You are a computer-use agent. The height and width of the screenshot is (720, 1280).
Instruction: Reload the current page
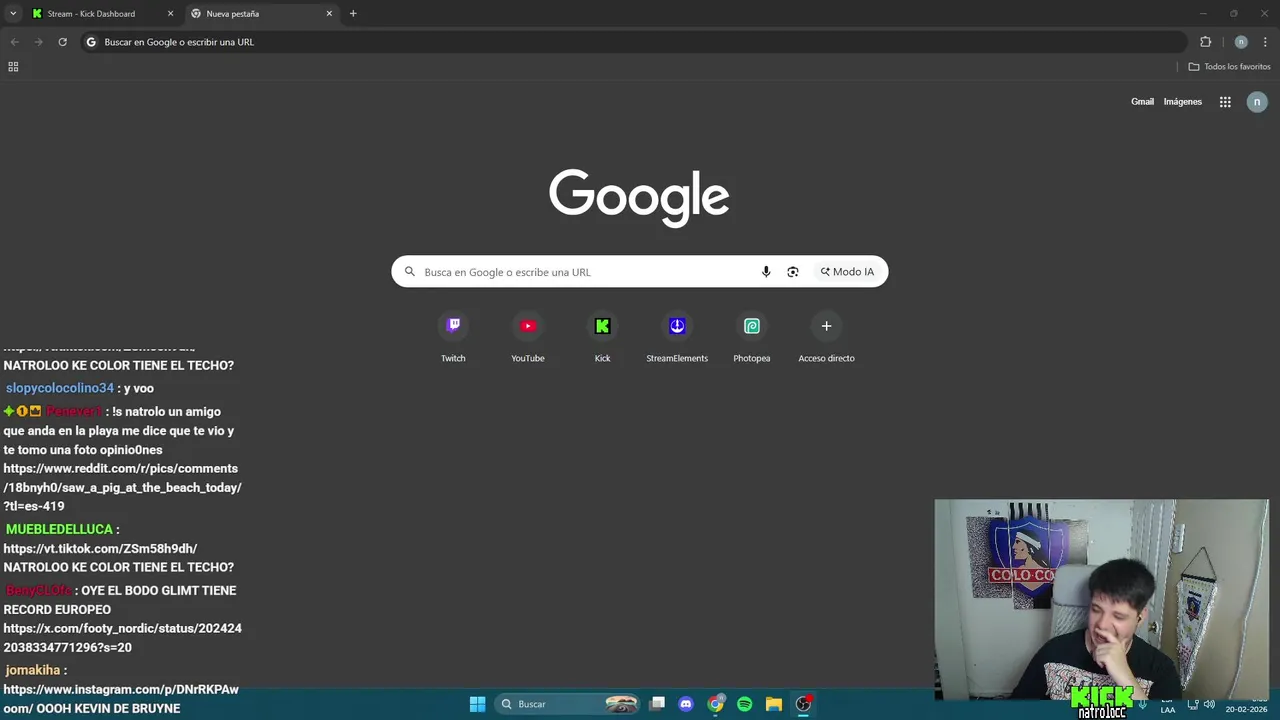pos(62,42)
